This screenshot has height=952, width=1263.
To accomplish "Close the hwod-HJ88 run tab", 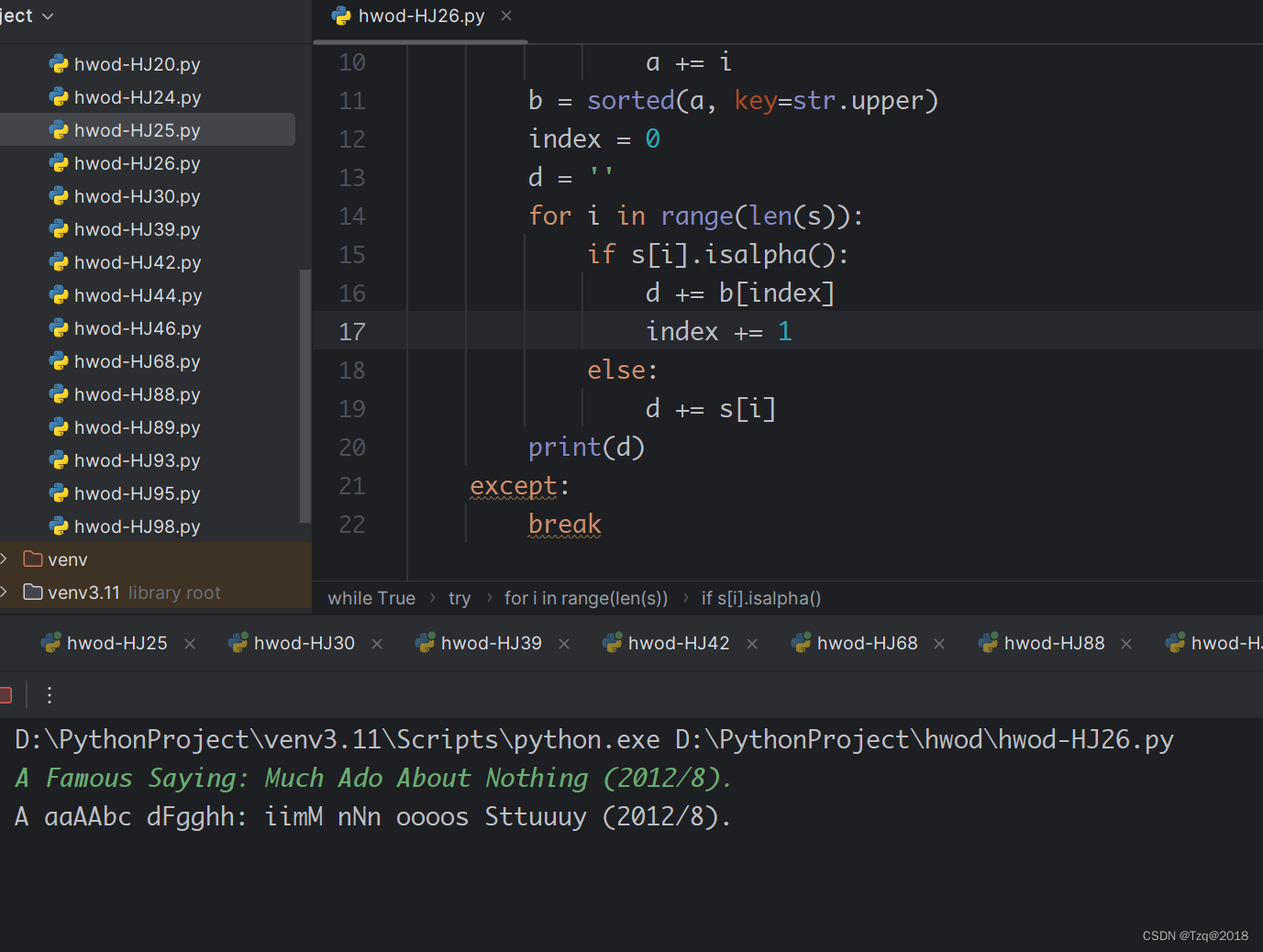I will tap(1126, 644).
